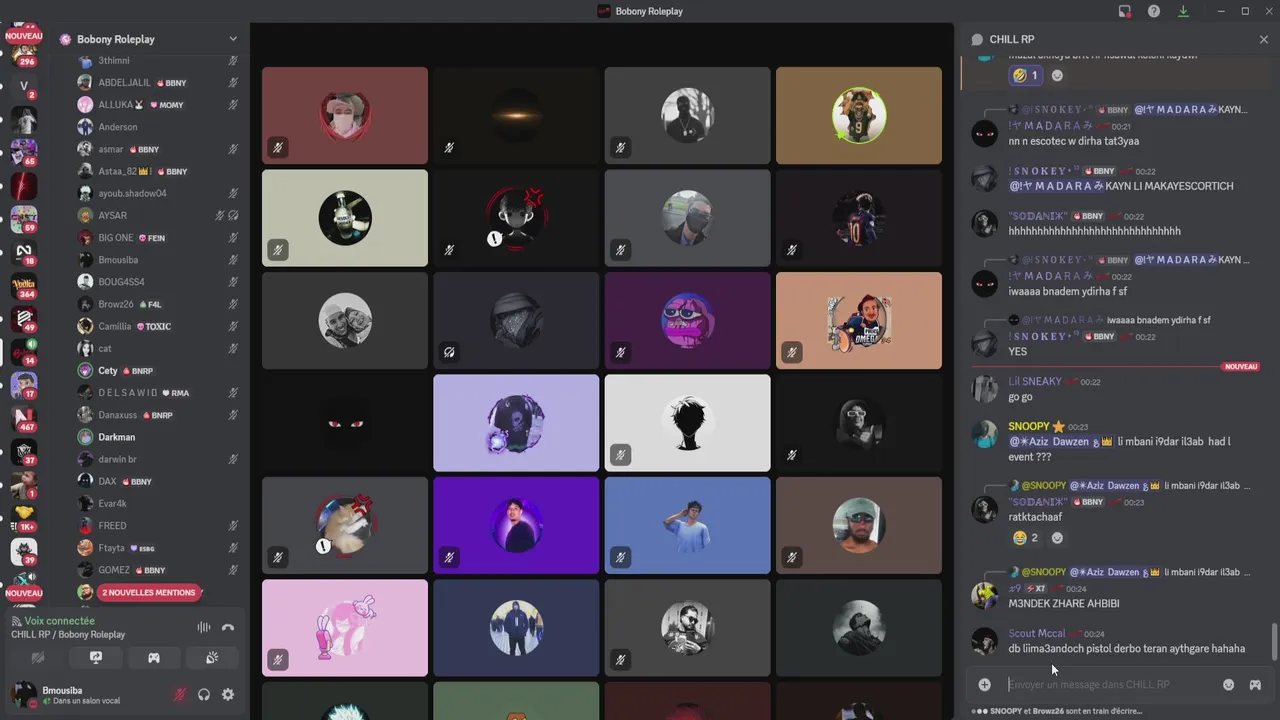
Task: Open server icon with 18 badge
Action: [x=24, y=252]
